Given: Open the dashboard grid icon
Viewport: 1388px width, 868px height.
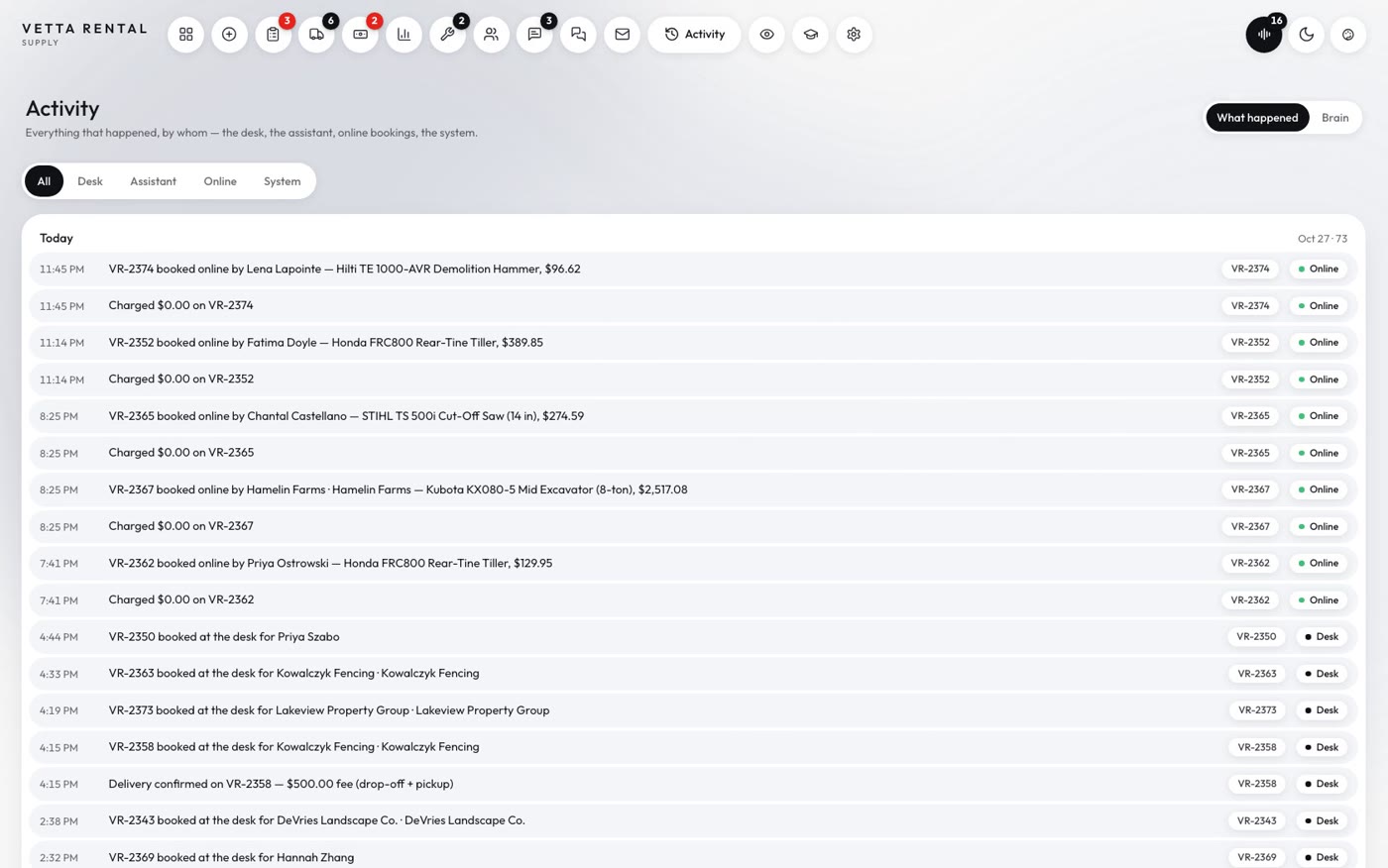Looking at the screenshot, I should click(185, 35).
